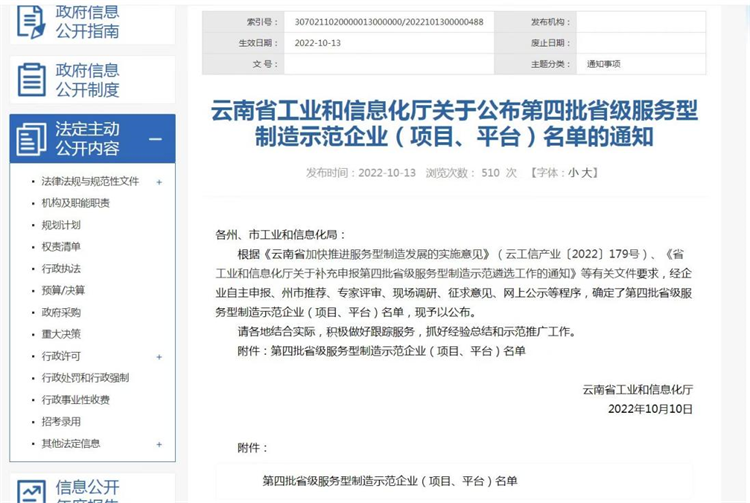Click the 政府信息公开制度 clipboard icon
Image resolution: width=750 pixels, height=503 pixels.
(31, 80)
